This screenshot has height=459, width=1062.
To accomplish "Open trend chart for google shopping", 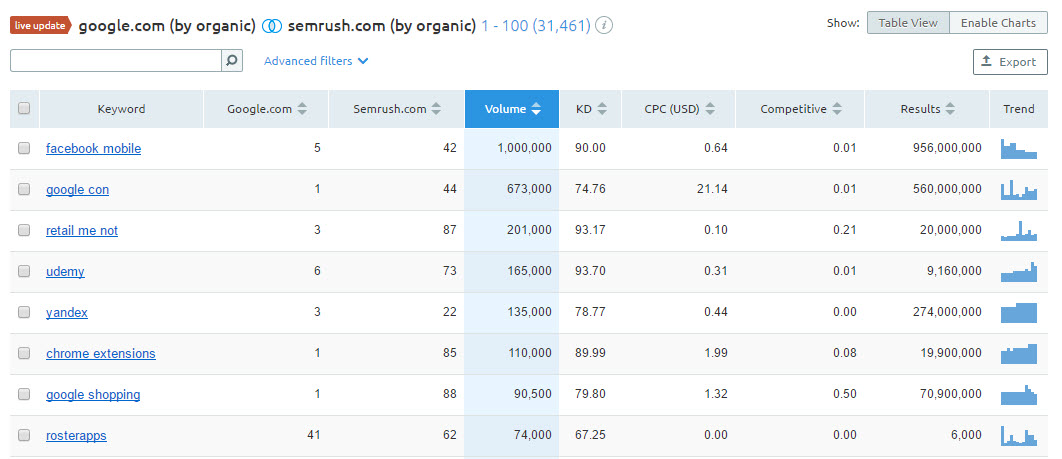I will point(1019,395).
